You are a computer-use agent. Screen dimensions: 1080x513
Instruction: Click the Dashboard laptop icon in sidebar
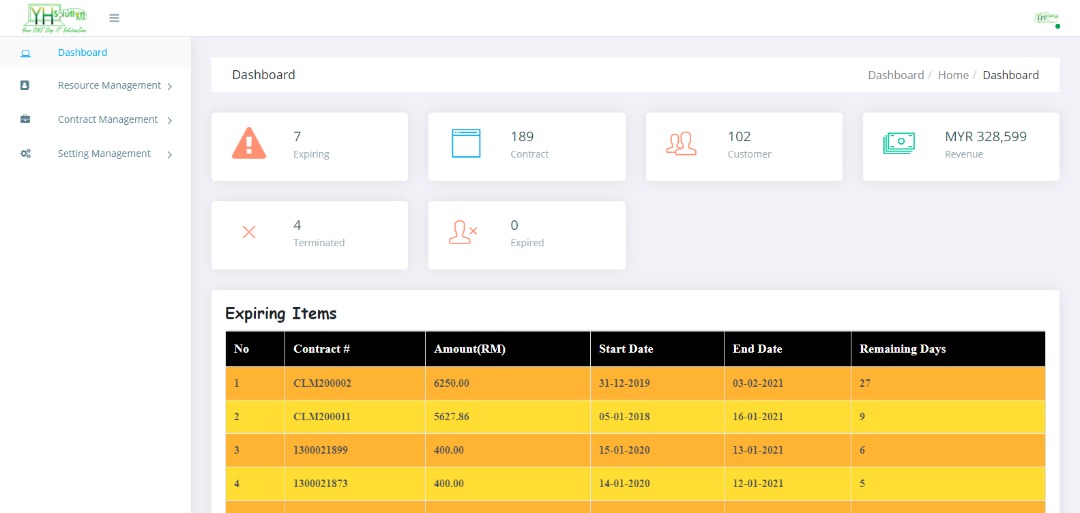tap(25, 53)
